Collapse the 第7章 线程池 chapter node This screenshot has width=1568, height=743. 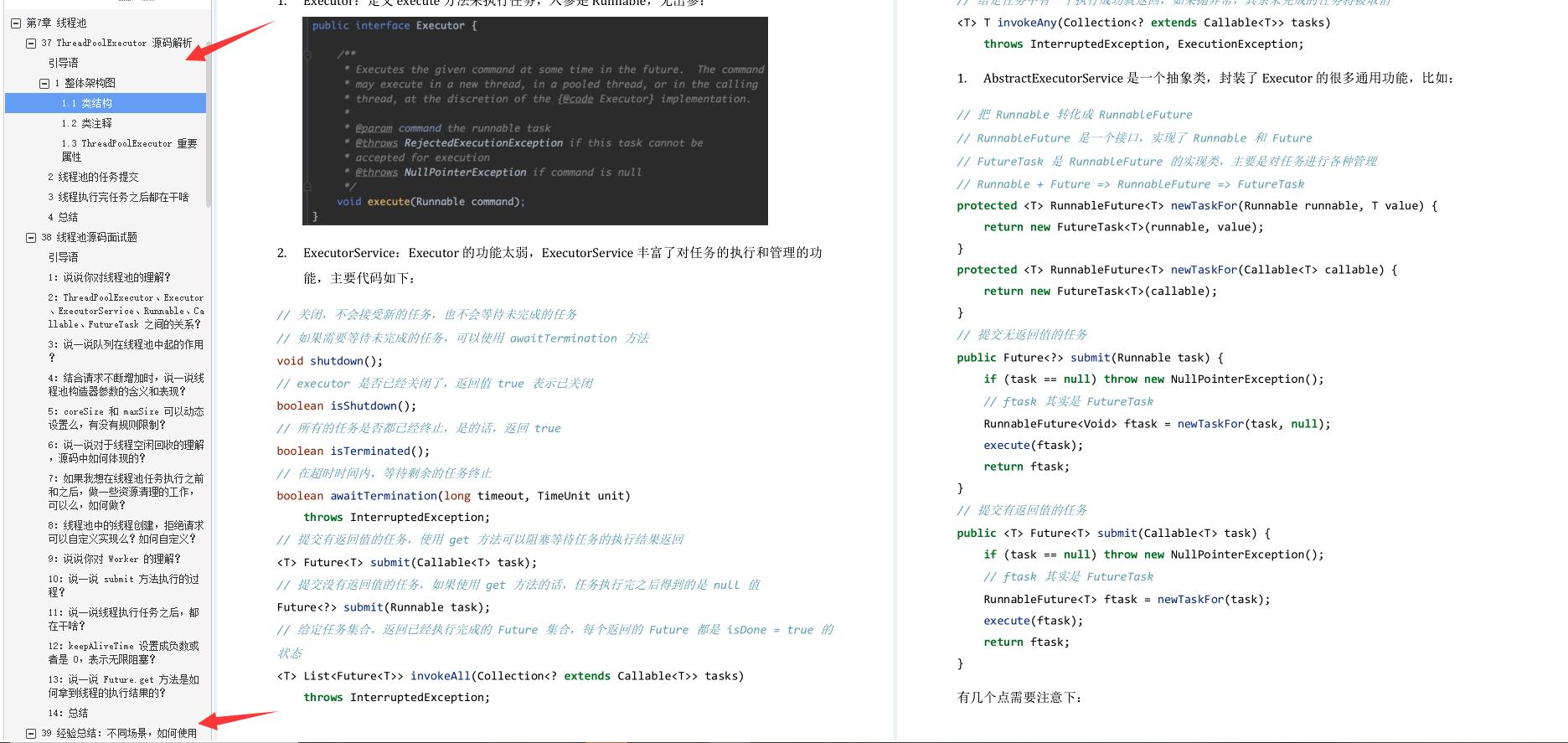tap(15, 23)
